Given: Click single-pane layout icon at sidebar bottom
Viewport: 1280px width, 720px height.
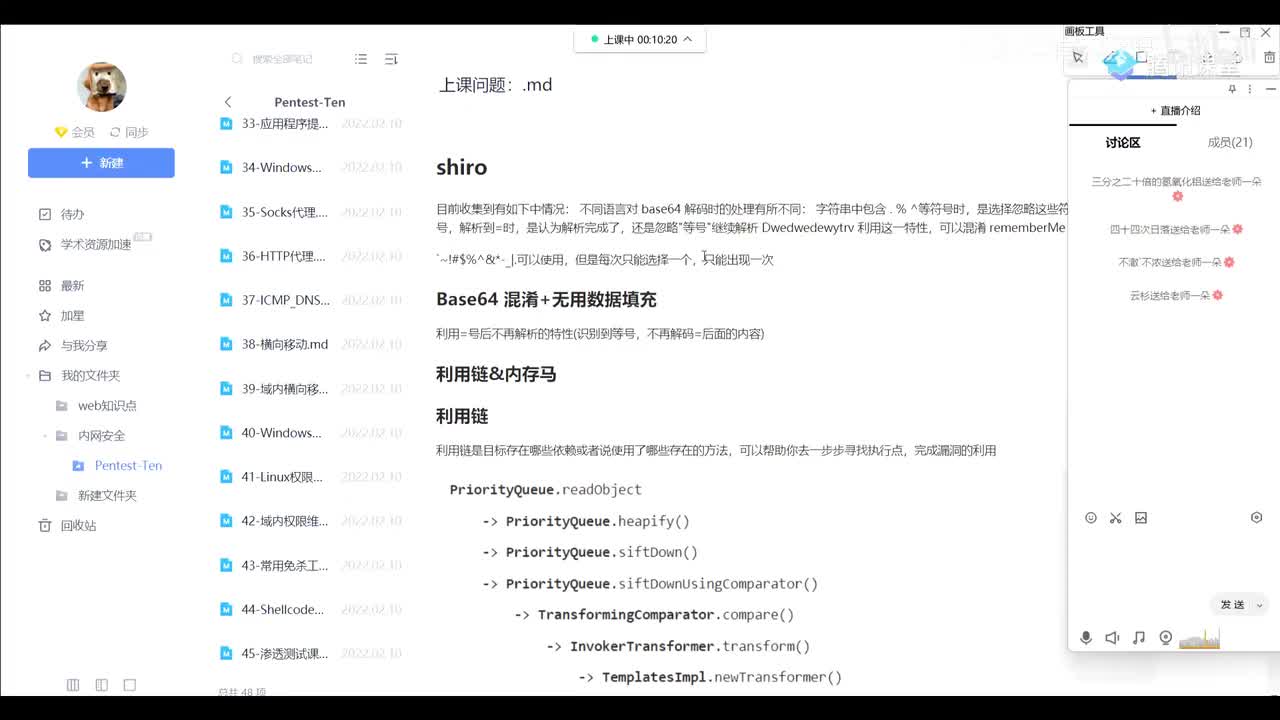Looking at the screenshot, I should pos(129,685).
